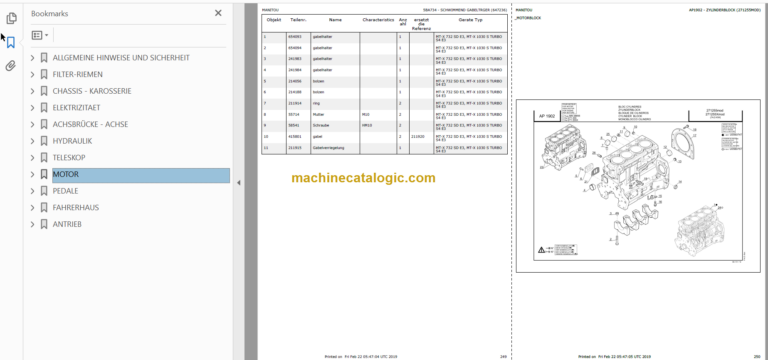
Task: Navigate to the HYDRAULIK bookmark
Action: click(x=72, y=141)
